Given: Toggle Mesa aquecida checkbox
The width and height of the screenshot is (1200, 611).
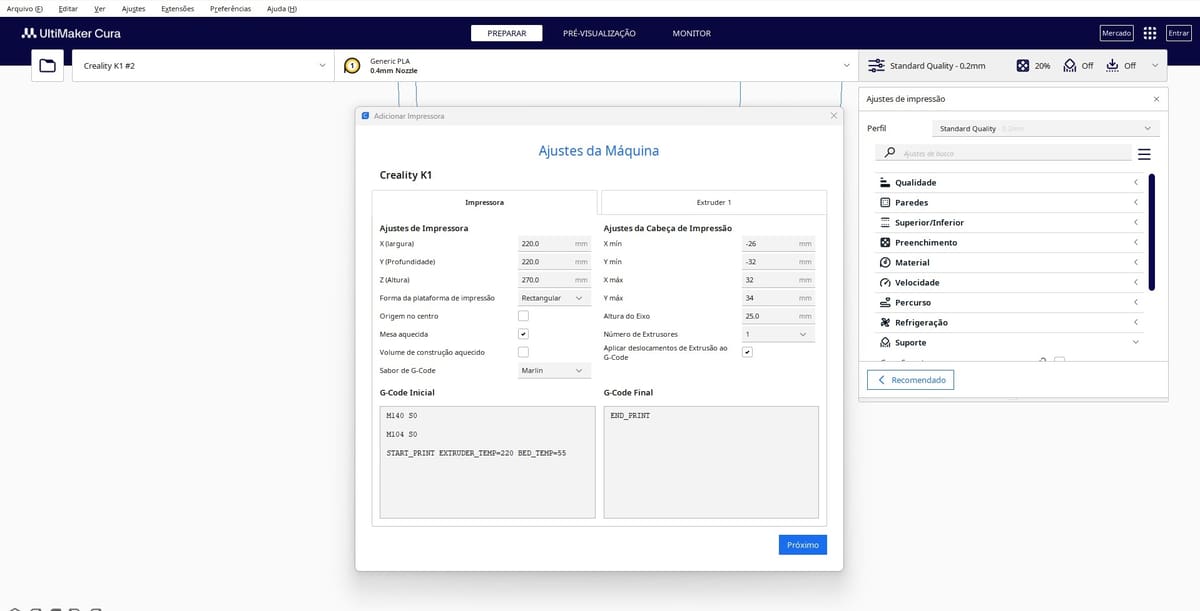Looking at the screenshot, I should coord(523,334).
